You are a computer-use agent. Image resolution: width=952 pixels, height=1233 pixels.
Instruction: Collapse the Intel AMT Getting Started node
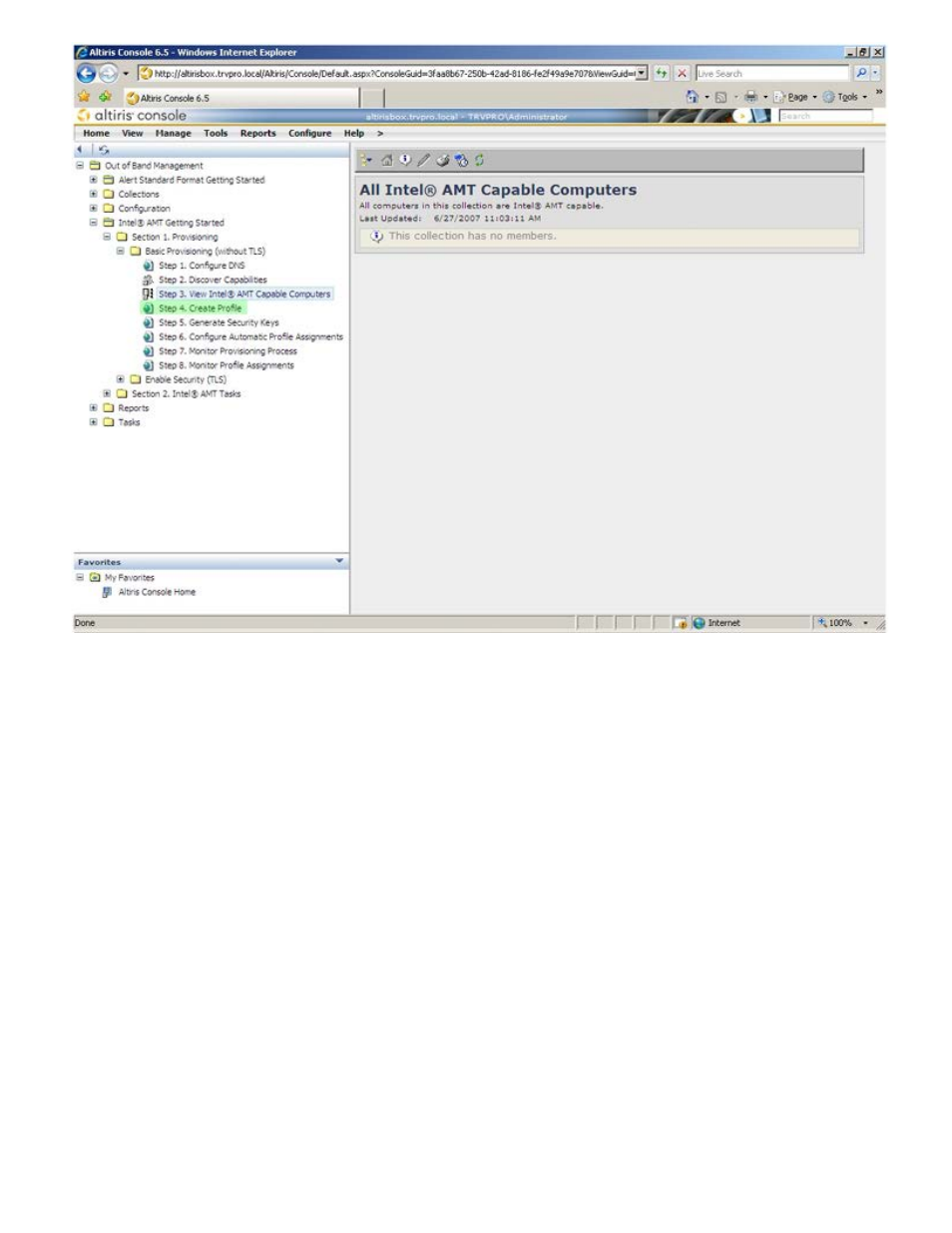(x=94, y=223)
